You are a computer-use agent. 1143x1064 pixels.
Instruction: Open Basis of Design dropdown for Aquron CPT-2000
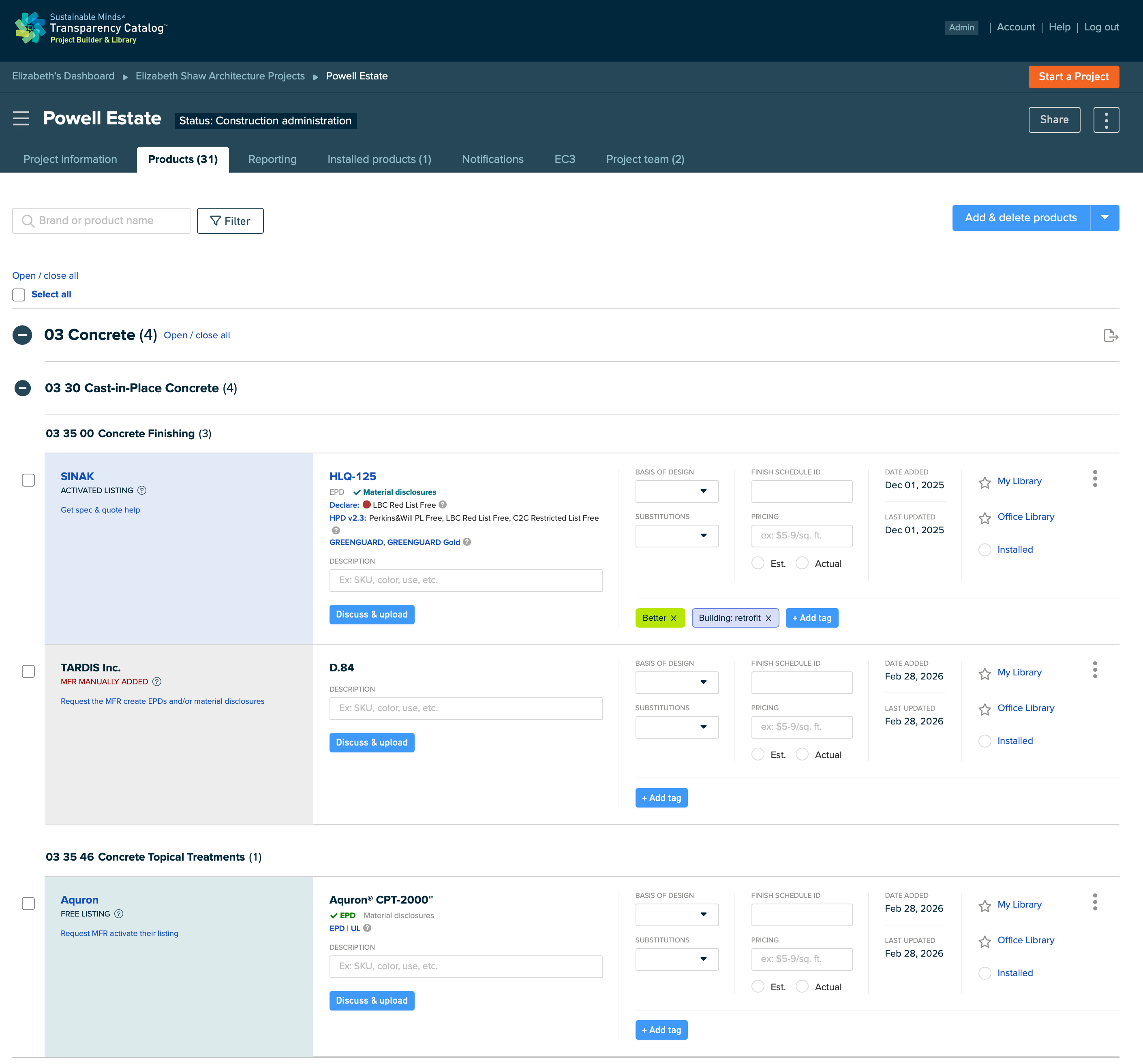tap(677, 914)
